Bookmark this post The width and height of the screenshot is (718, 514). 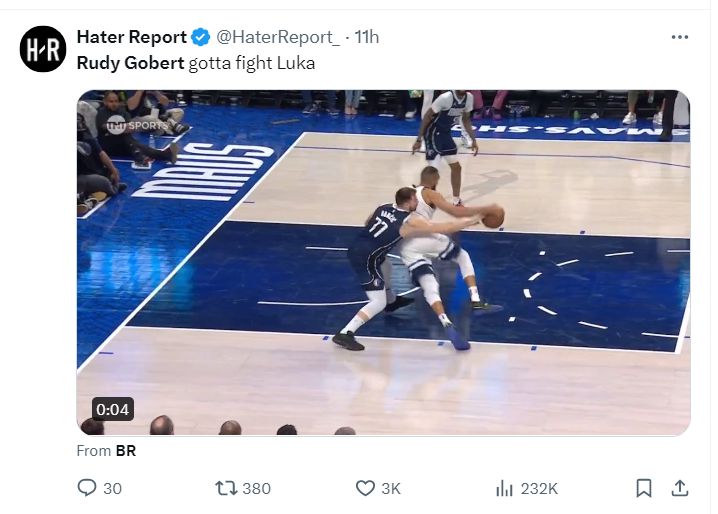(644, 488)
